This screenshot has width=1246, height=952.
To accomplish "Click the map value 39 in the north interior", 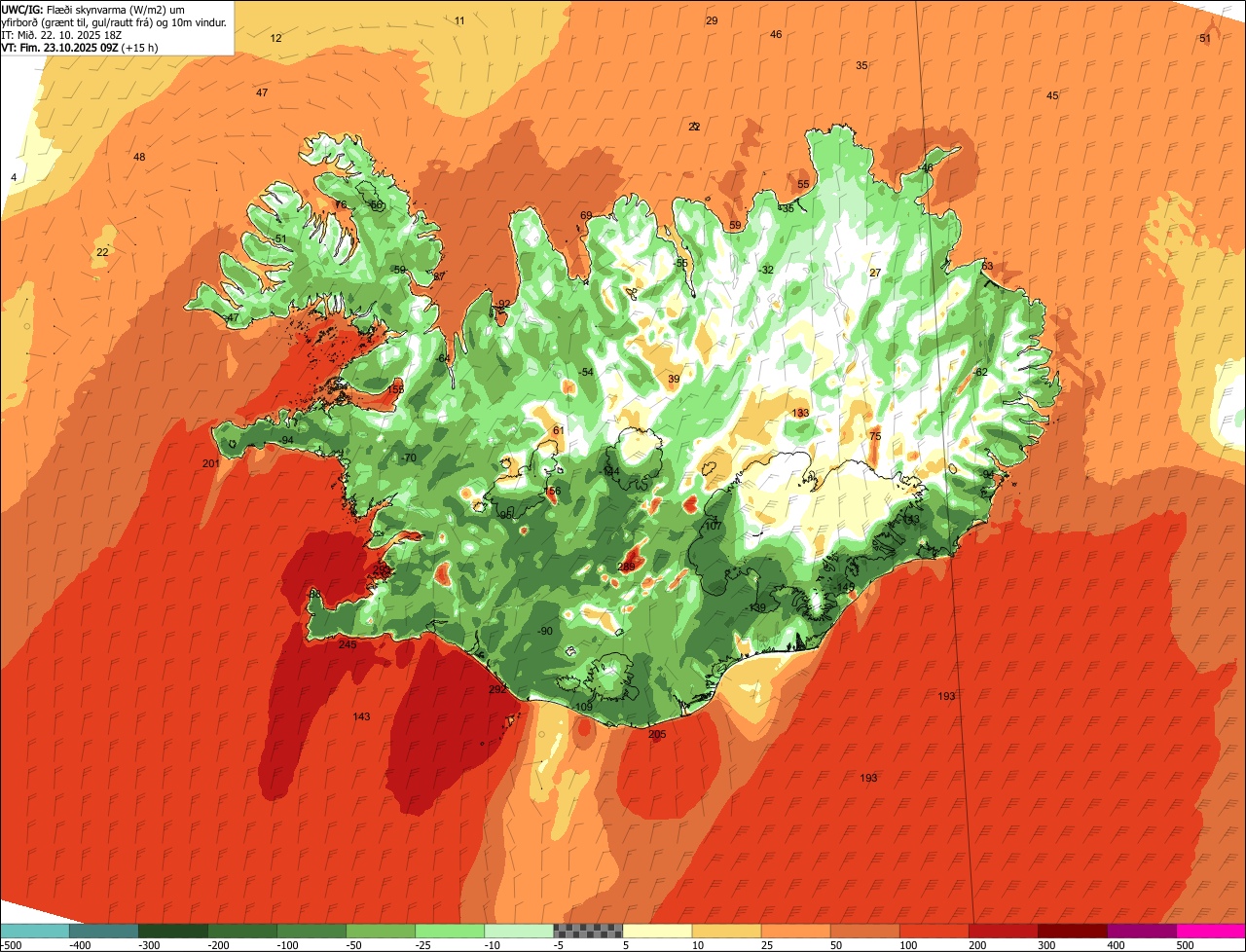I will 674,380.
